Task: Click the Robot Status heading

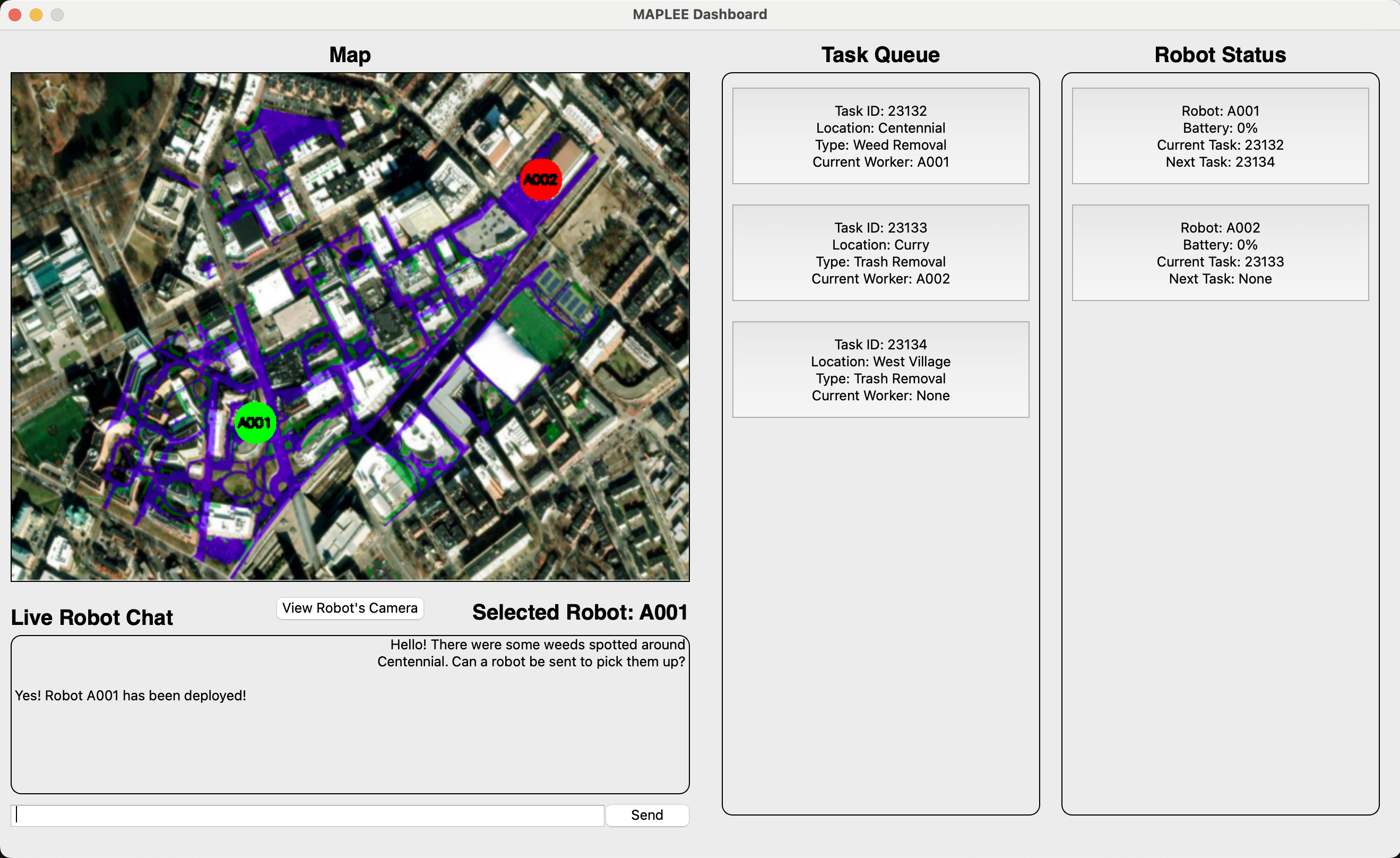Action: pyautogui.click(x=1221, y=55)
